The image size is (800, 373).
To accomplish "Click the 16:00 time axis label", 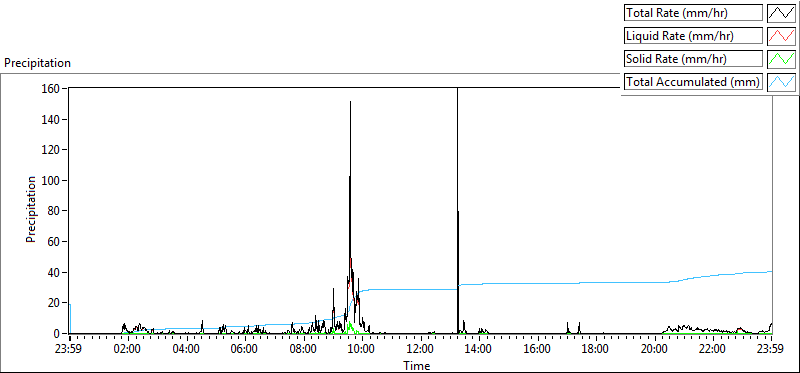I will click(537, 350).
